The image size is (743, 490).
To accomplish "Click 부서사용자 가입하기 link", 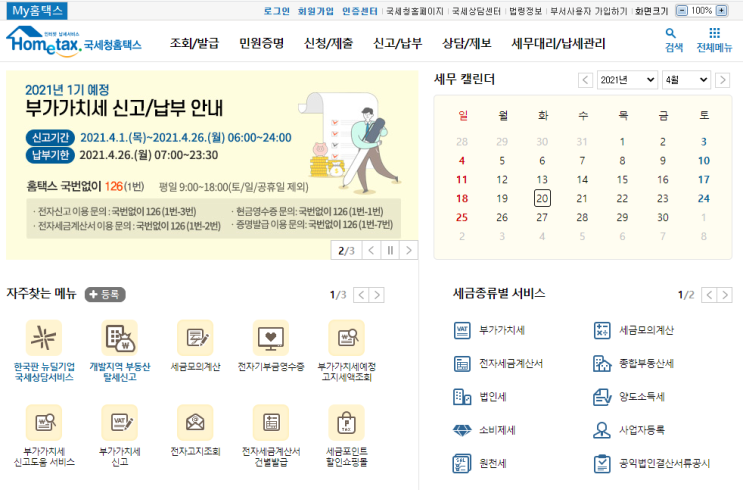I will (589, 11).
